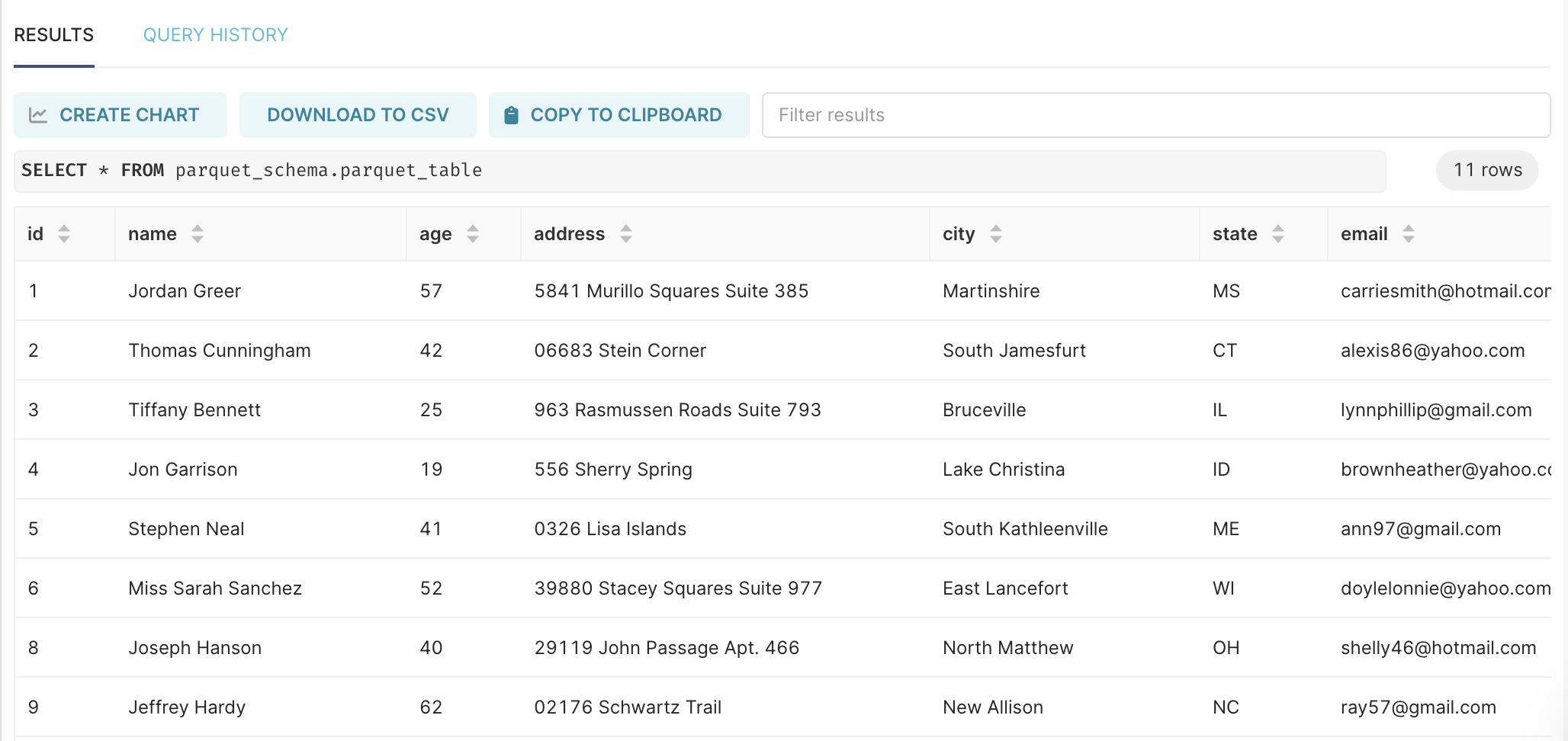Sort by city column arrows

[x=996, y=234]
